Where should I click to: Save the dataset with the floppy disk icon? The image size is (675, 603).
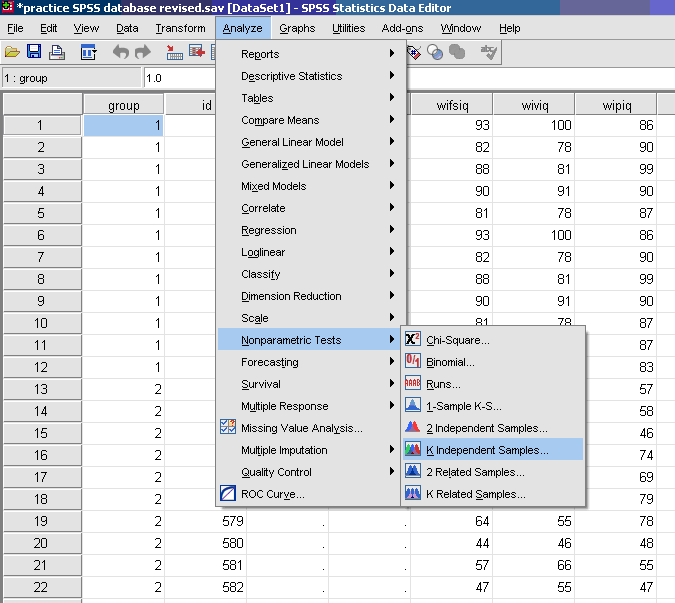[x=34, y=52]
